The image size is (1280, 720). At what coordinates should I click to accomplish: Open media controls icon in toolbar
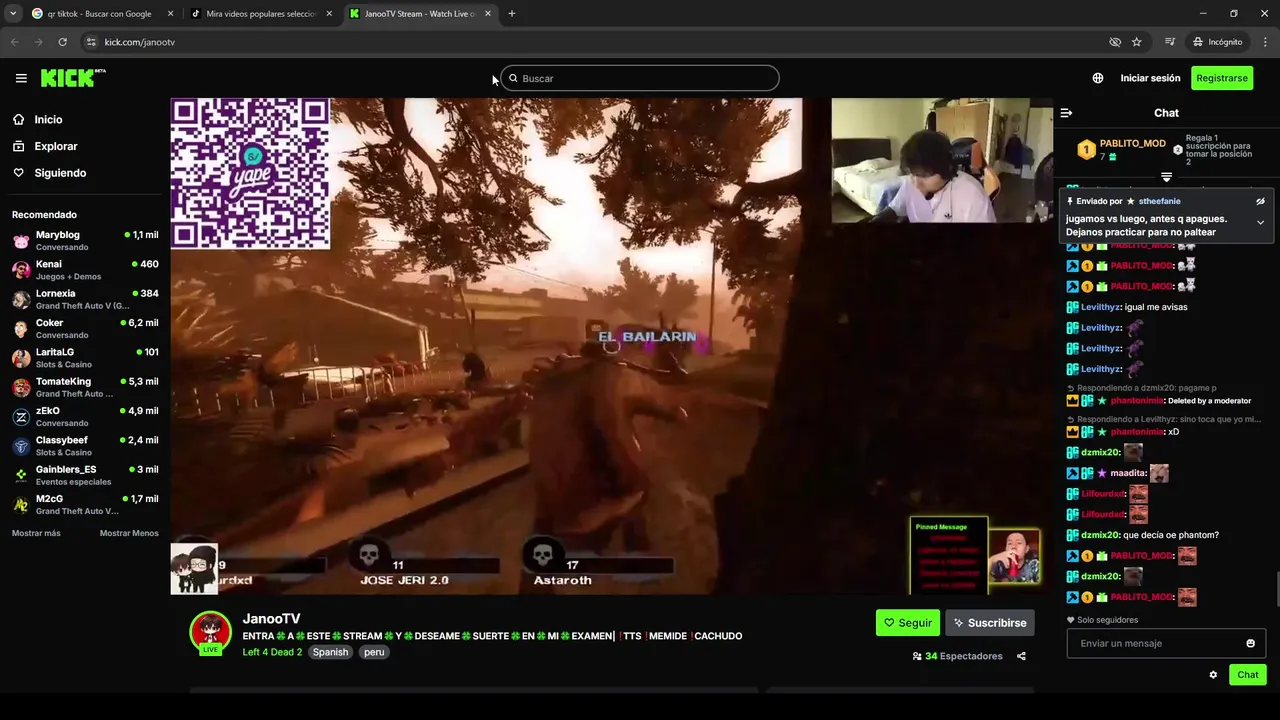[x=1169, y=42]
